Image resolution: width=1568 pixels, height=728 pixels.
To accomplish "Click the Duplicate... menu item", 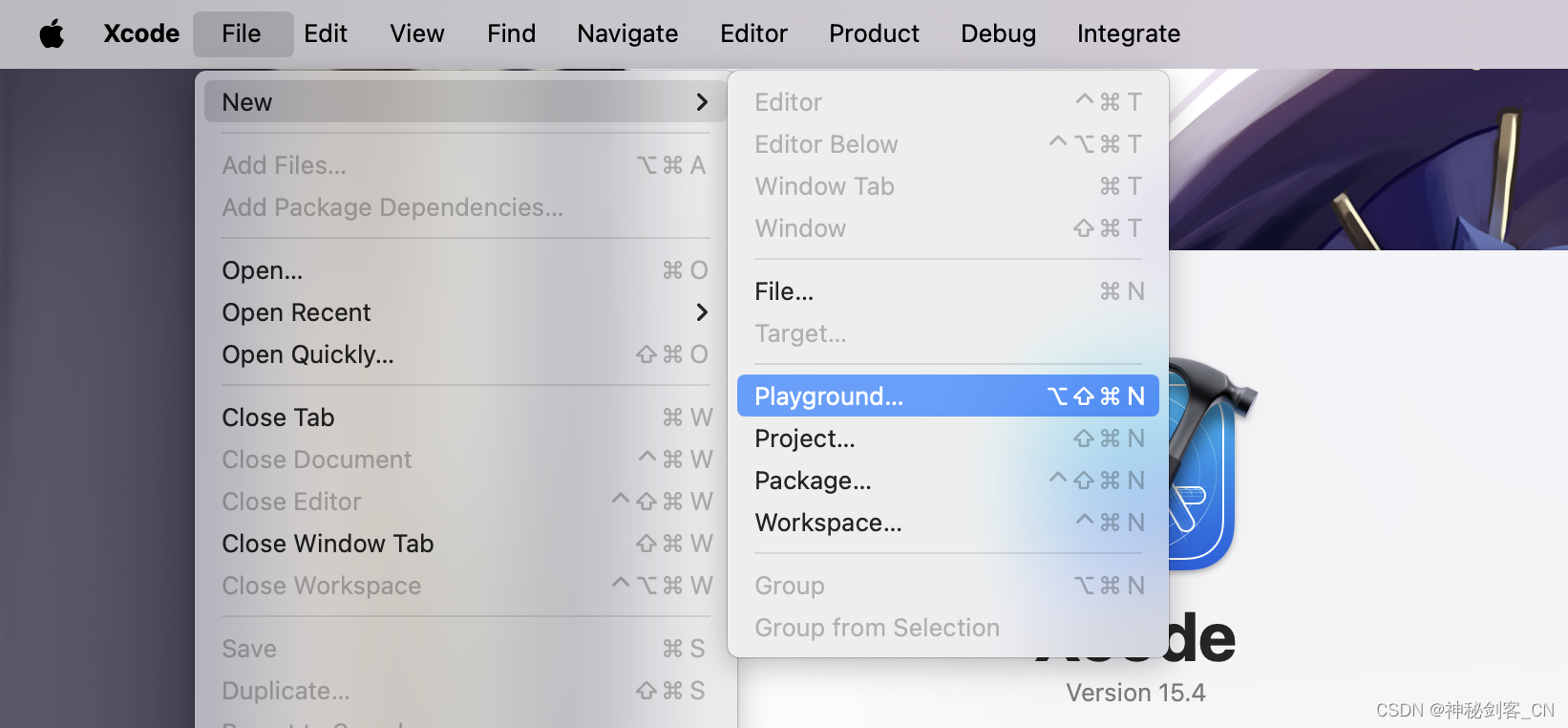I will pos(466,691).
